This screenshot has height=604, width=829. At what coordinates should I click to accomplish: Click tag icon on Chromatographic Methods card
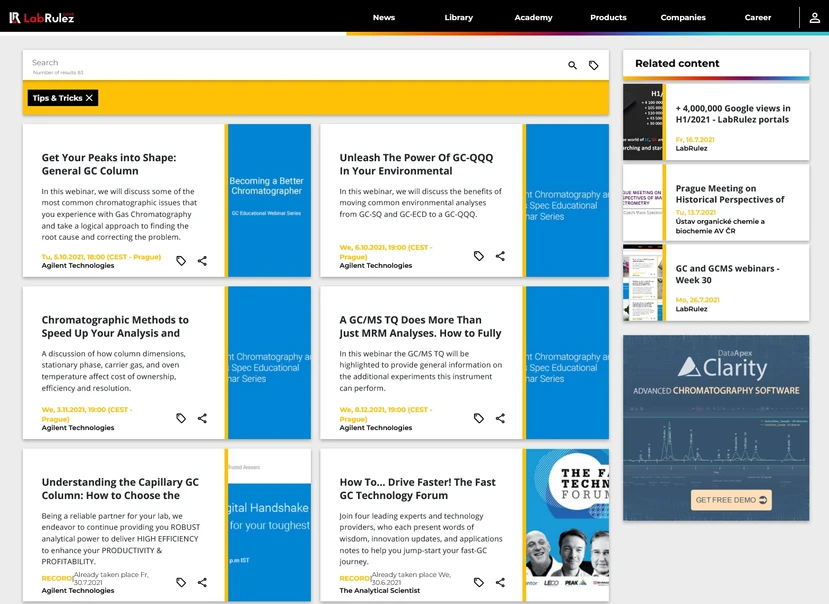click(181, 418)
